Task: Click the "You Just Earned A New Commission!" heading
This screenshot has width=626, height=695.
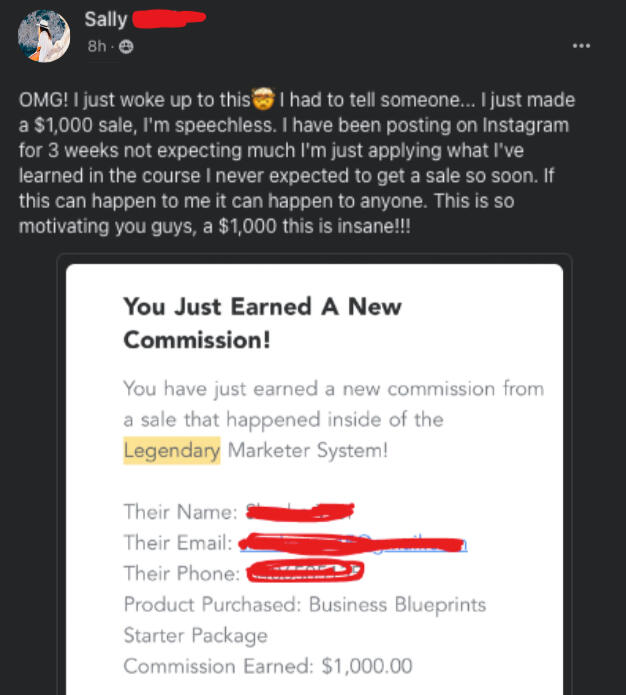Action: point(262,322)
